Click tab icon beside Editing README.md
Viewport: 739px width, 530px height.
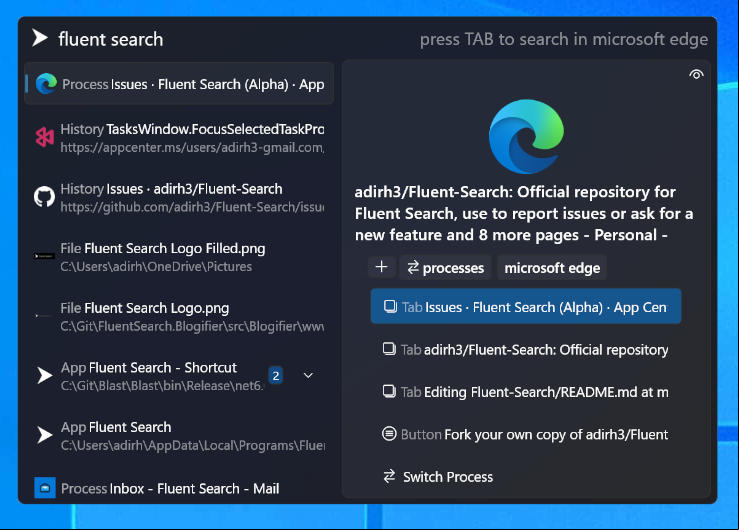tap(389, 391)
